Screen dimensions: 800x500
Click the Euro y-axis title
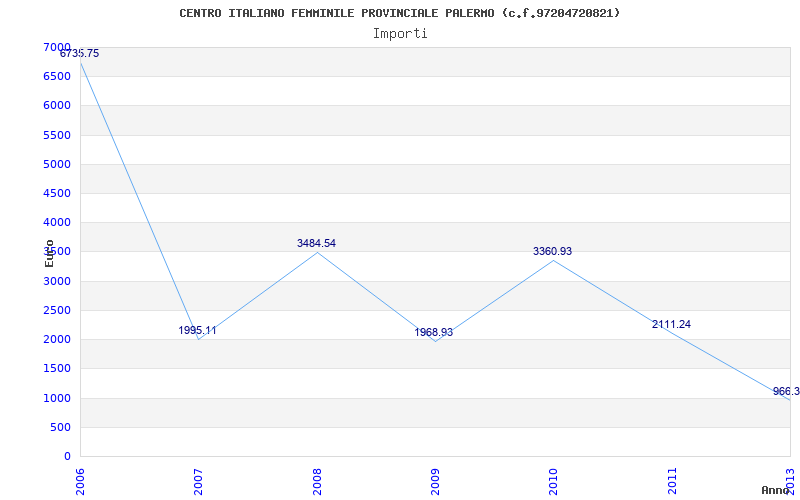point(49,253)
